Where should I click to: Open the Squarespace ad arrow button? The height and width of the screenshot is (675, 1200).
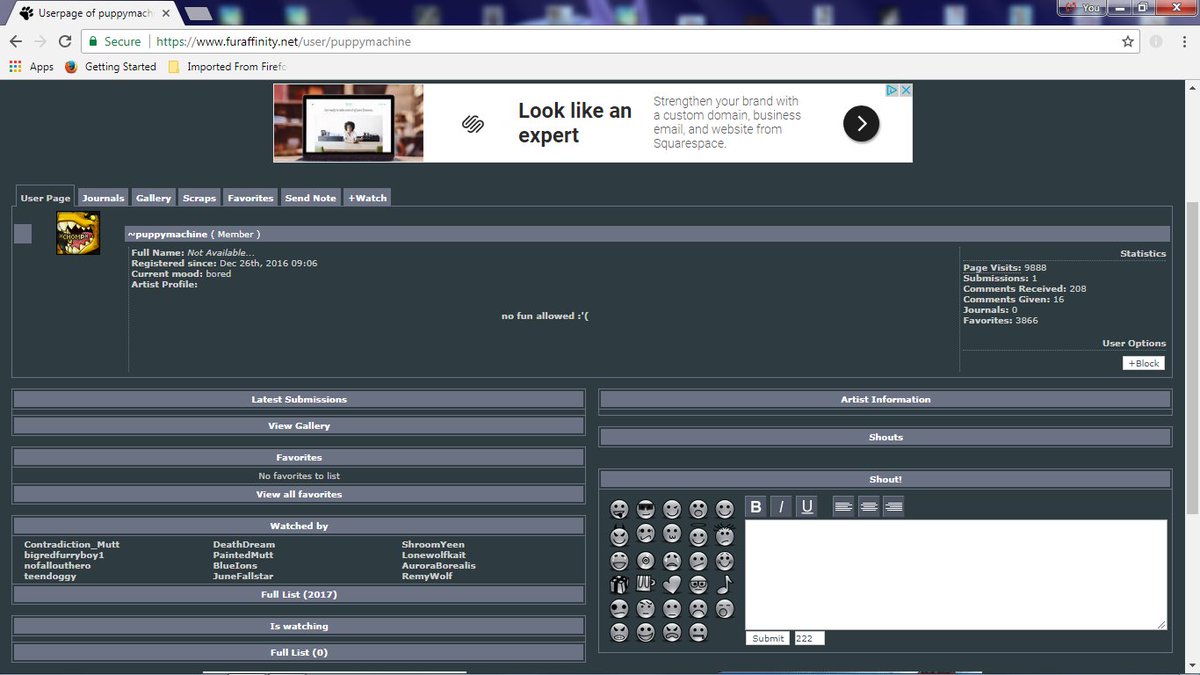861,124
